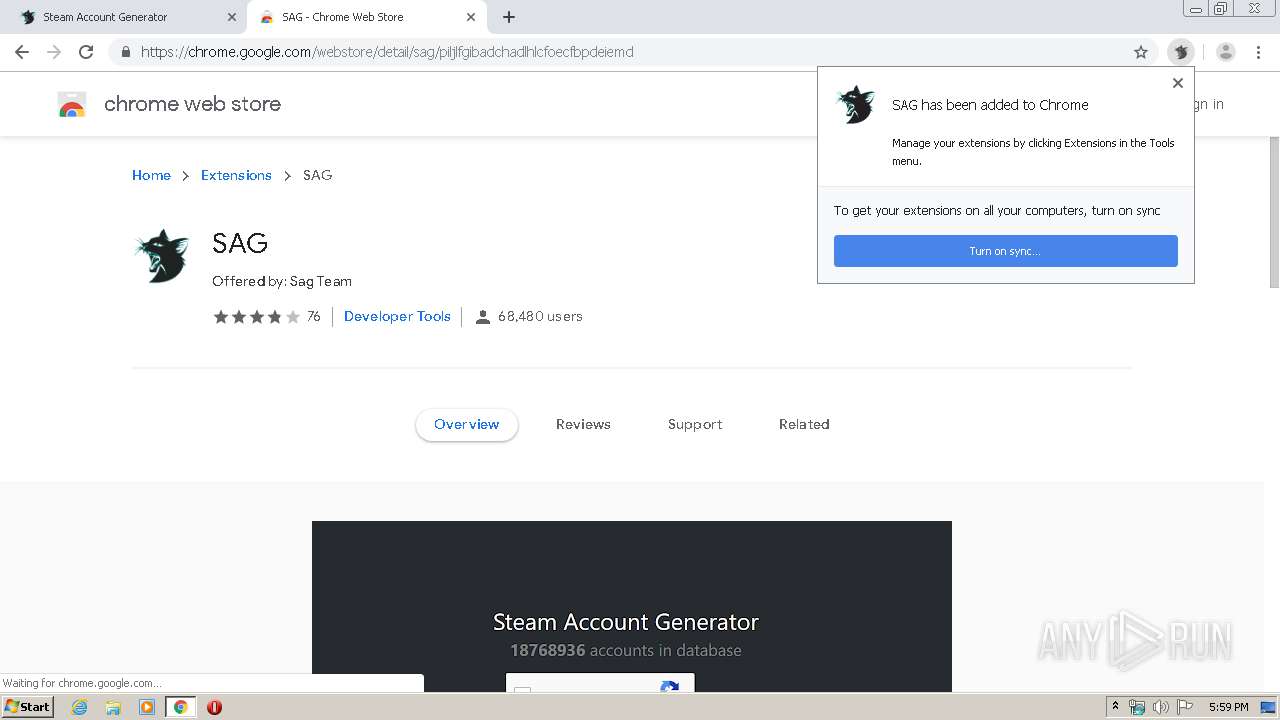
Task: Reload the current page
Action: (x=86, y=52)
